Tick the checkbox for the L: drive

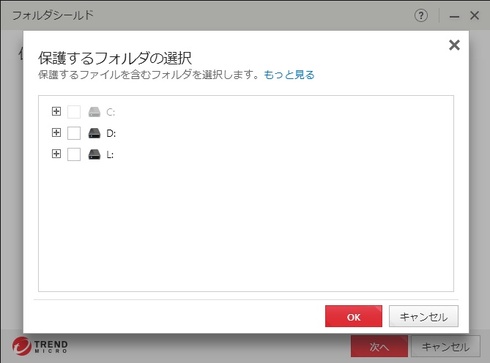point(74,154)
